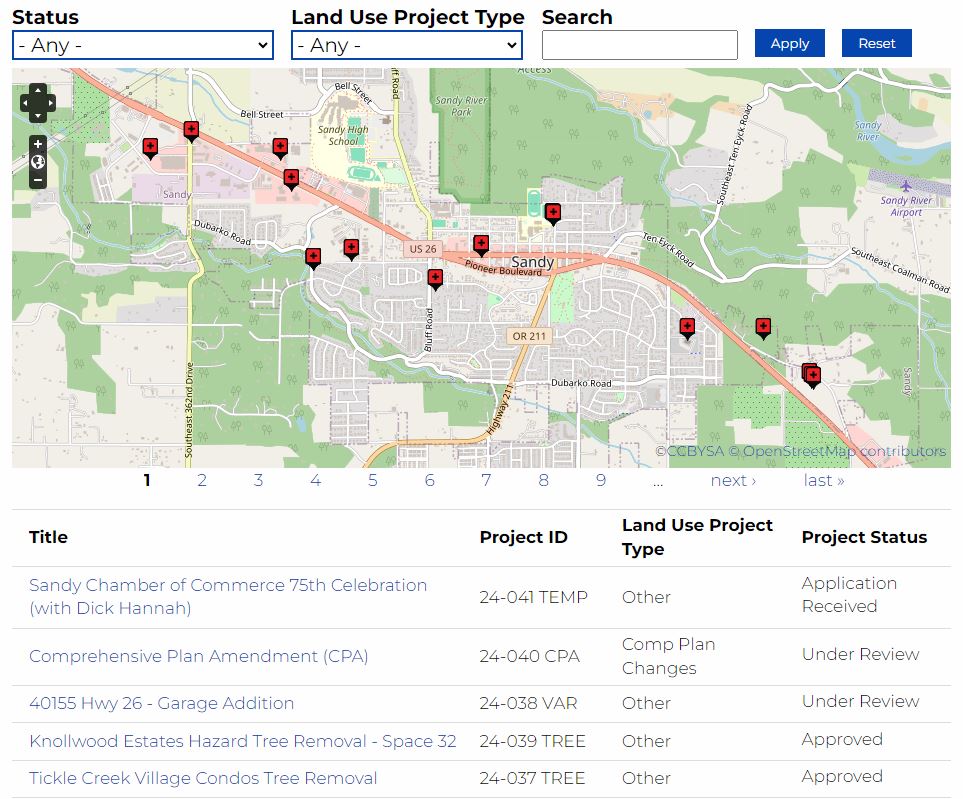Select the marker on Bluff Road
This screenshot has width=963, height=799.
435,278
